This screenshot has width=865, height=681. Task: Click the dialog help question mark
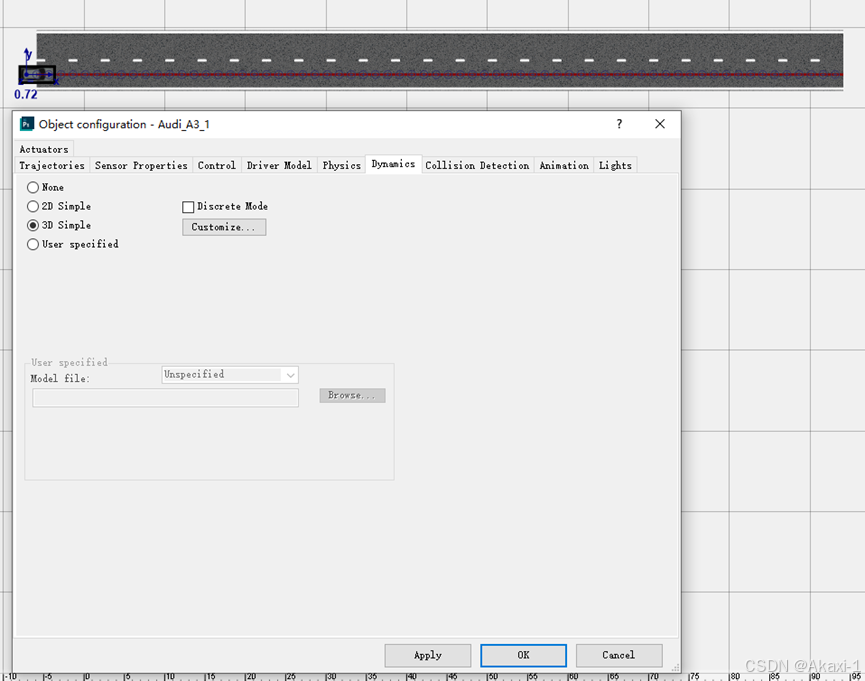click(620, 124)
